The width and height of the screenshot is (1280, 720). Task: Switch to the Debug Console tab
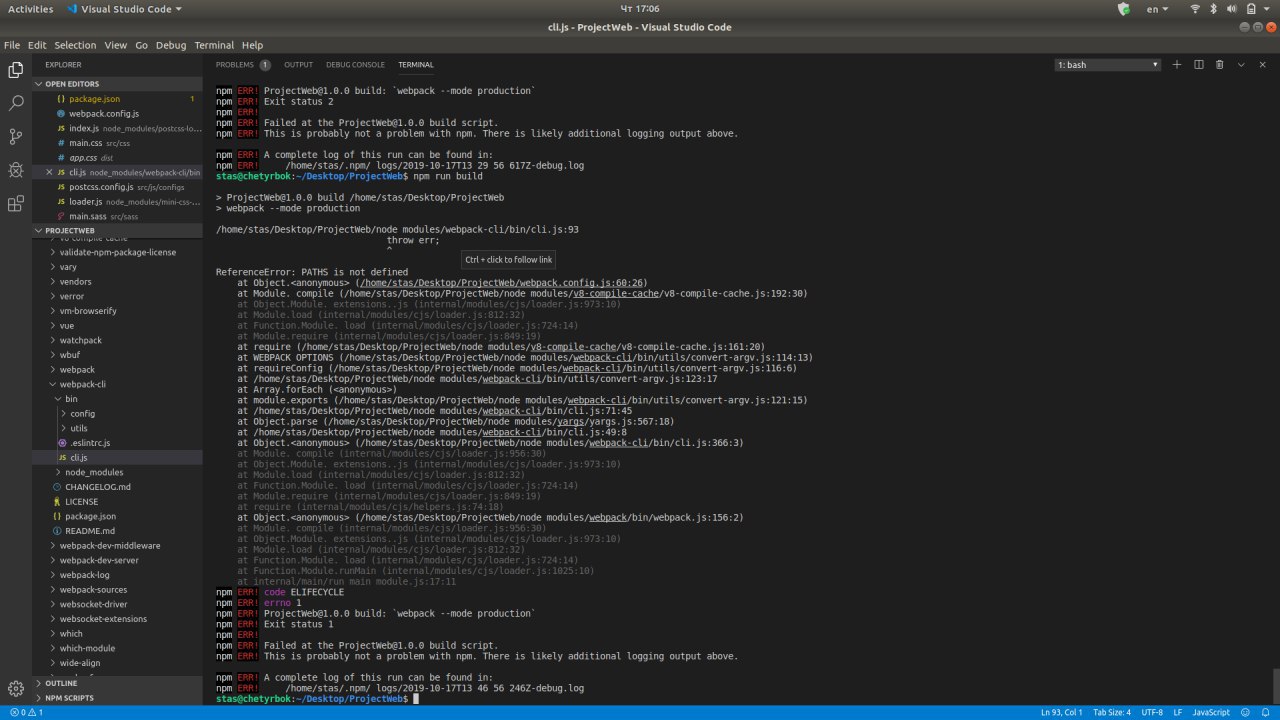click(355, 65)
